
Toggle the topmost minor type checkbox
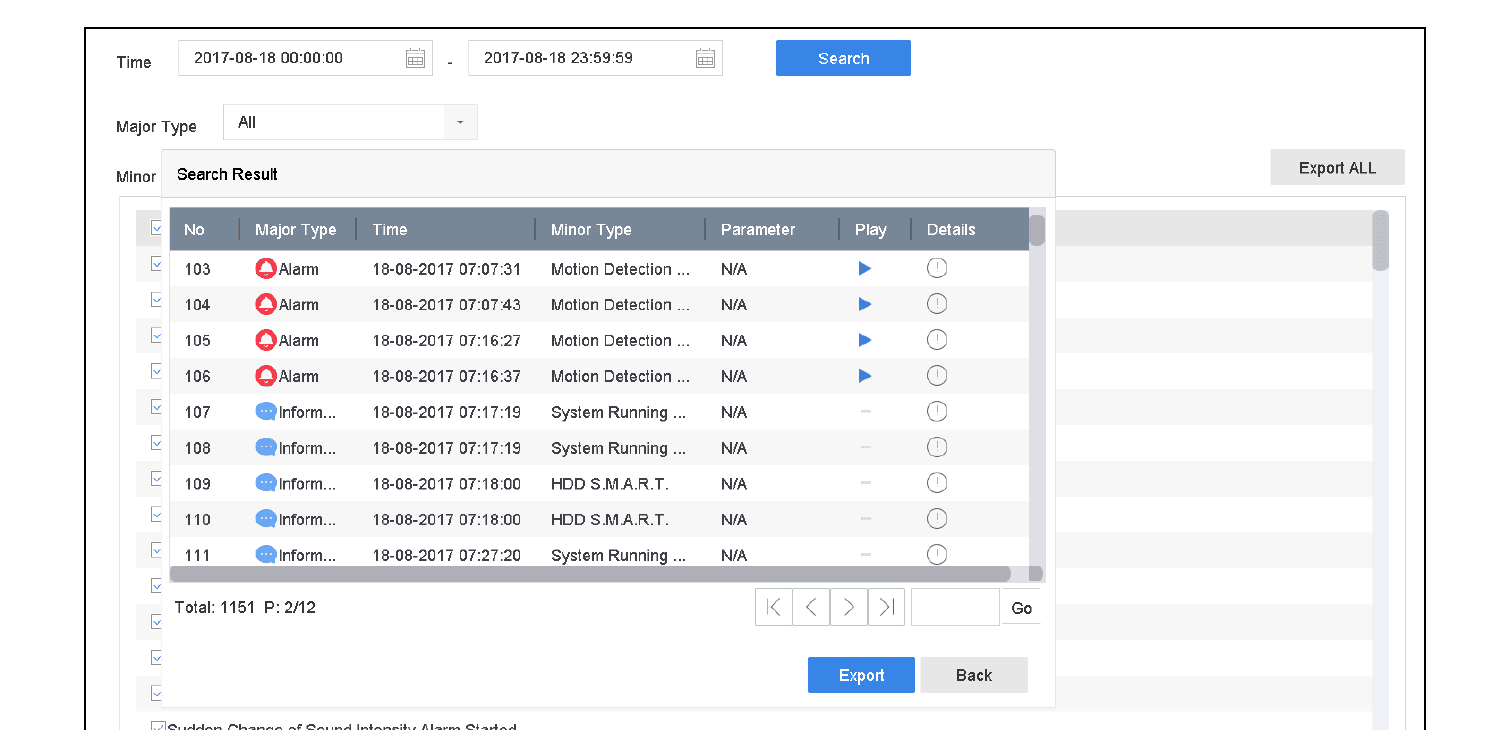tap(156, 228)
